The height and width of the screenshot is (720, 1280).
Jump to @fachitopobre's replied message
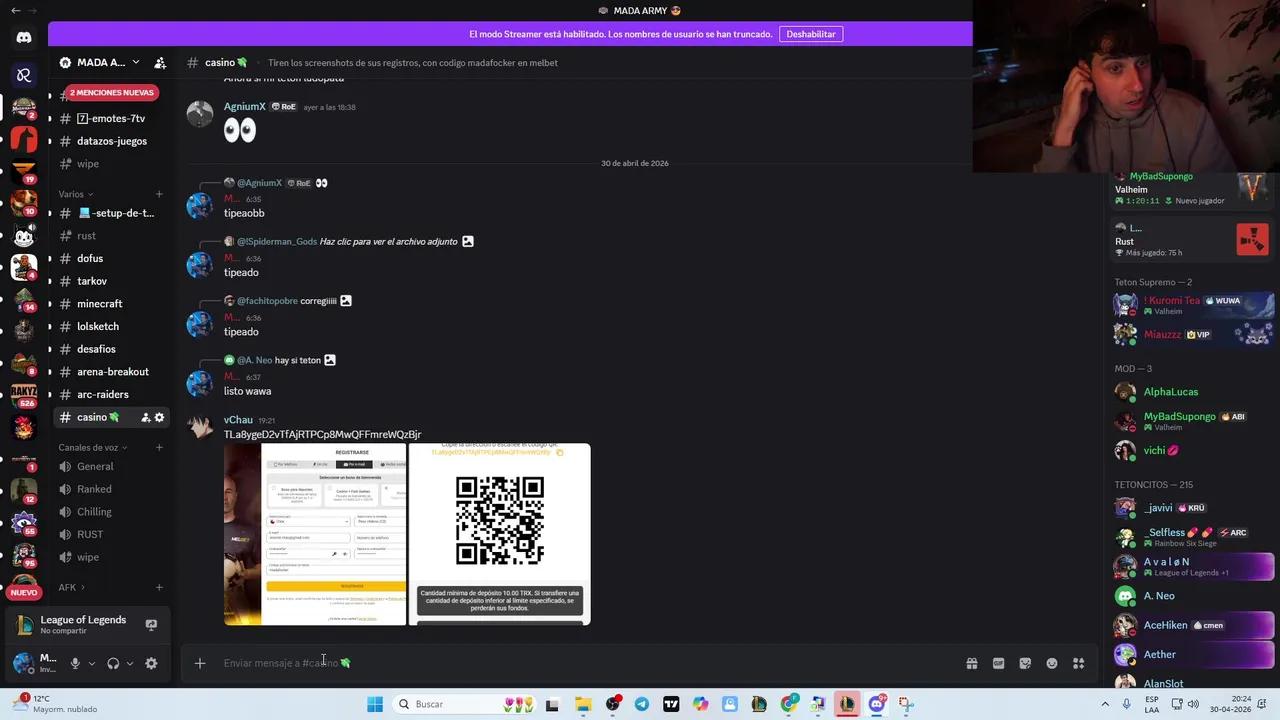(318, 301)
